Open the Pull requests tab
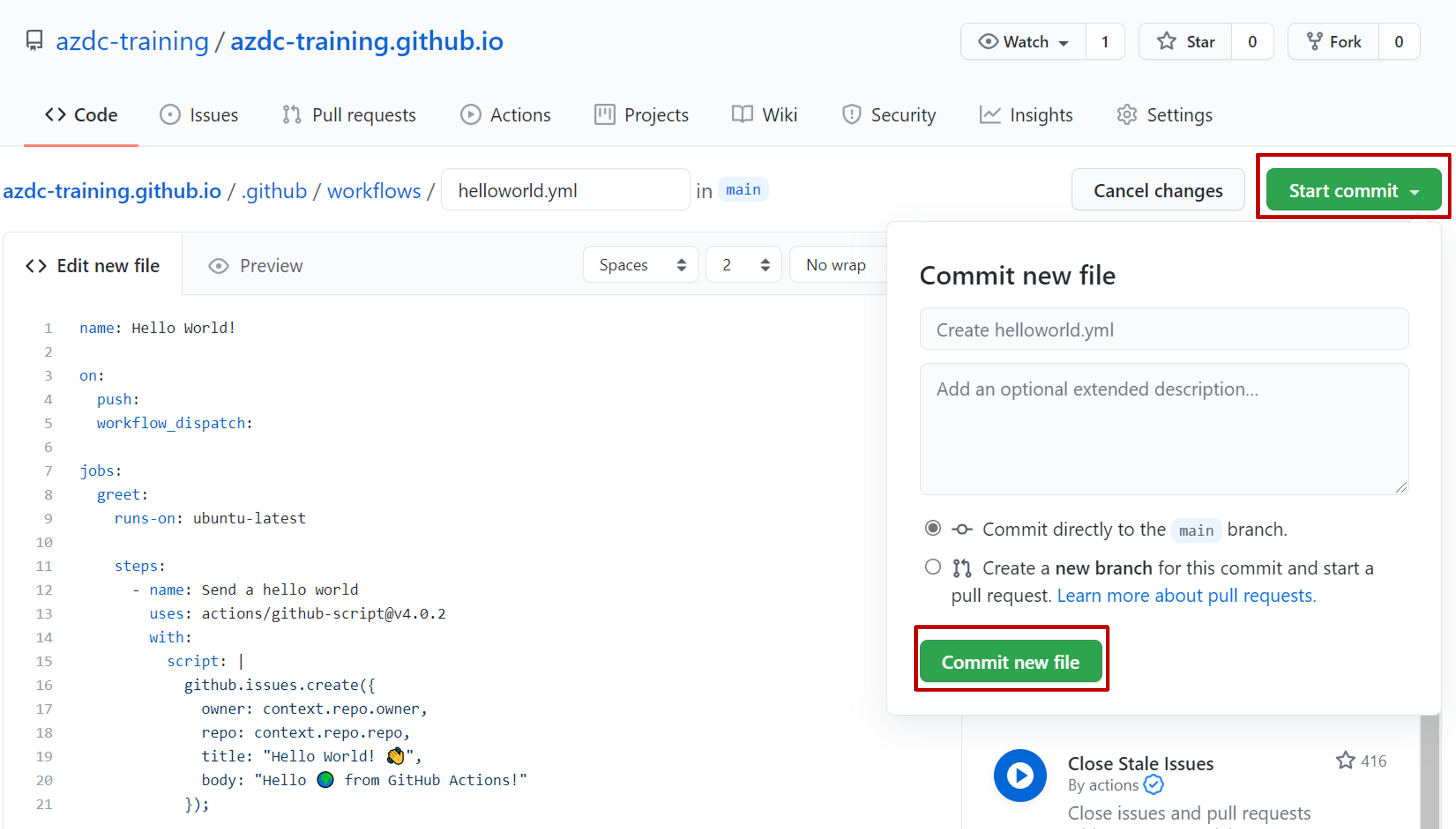The image size is (1456, 829). pos(349,115)
